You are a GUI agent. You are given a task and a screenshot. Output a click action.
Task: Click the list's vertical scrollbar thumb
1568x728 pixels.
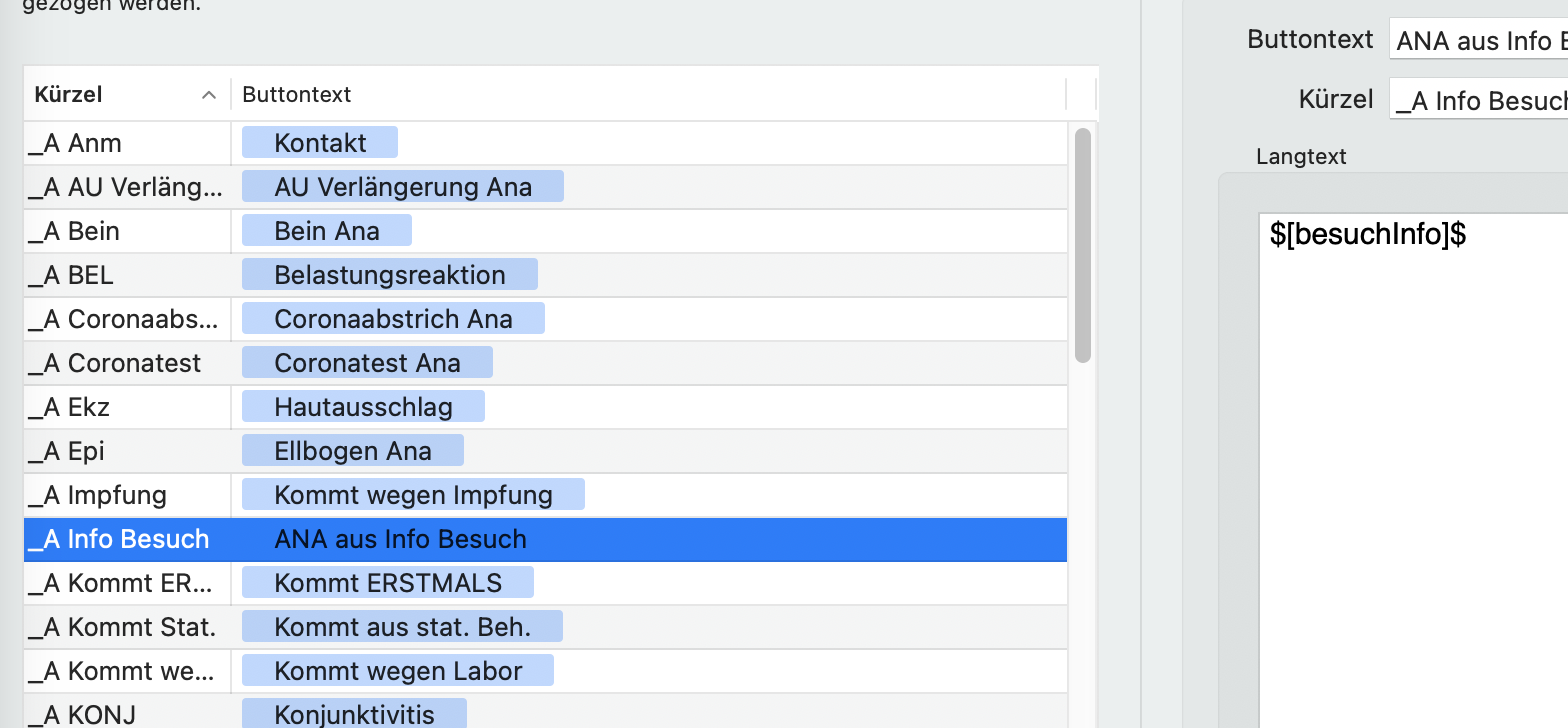1083,245
